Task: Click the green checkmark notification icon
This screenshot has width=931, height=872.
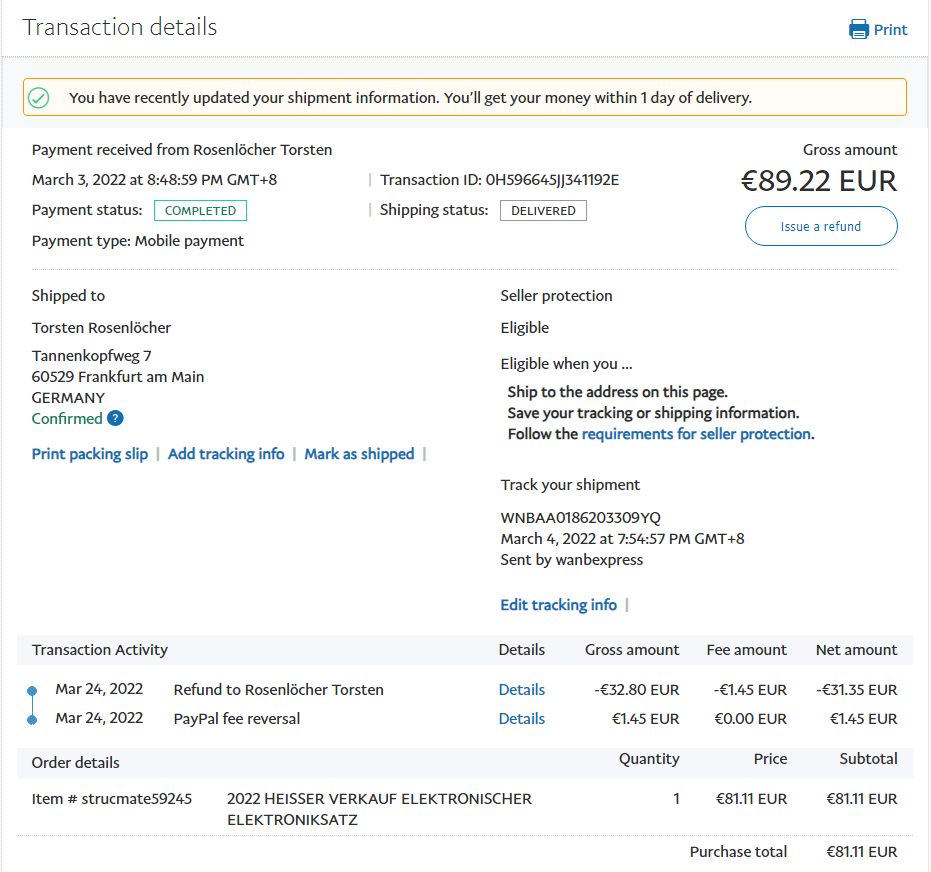Action: (x=38, y=98)
